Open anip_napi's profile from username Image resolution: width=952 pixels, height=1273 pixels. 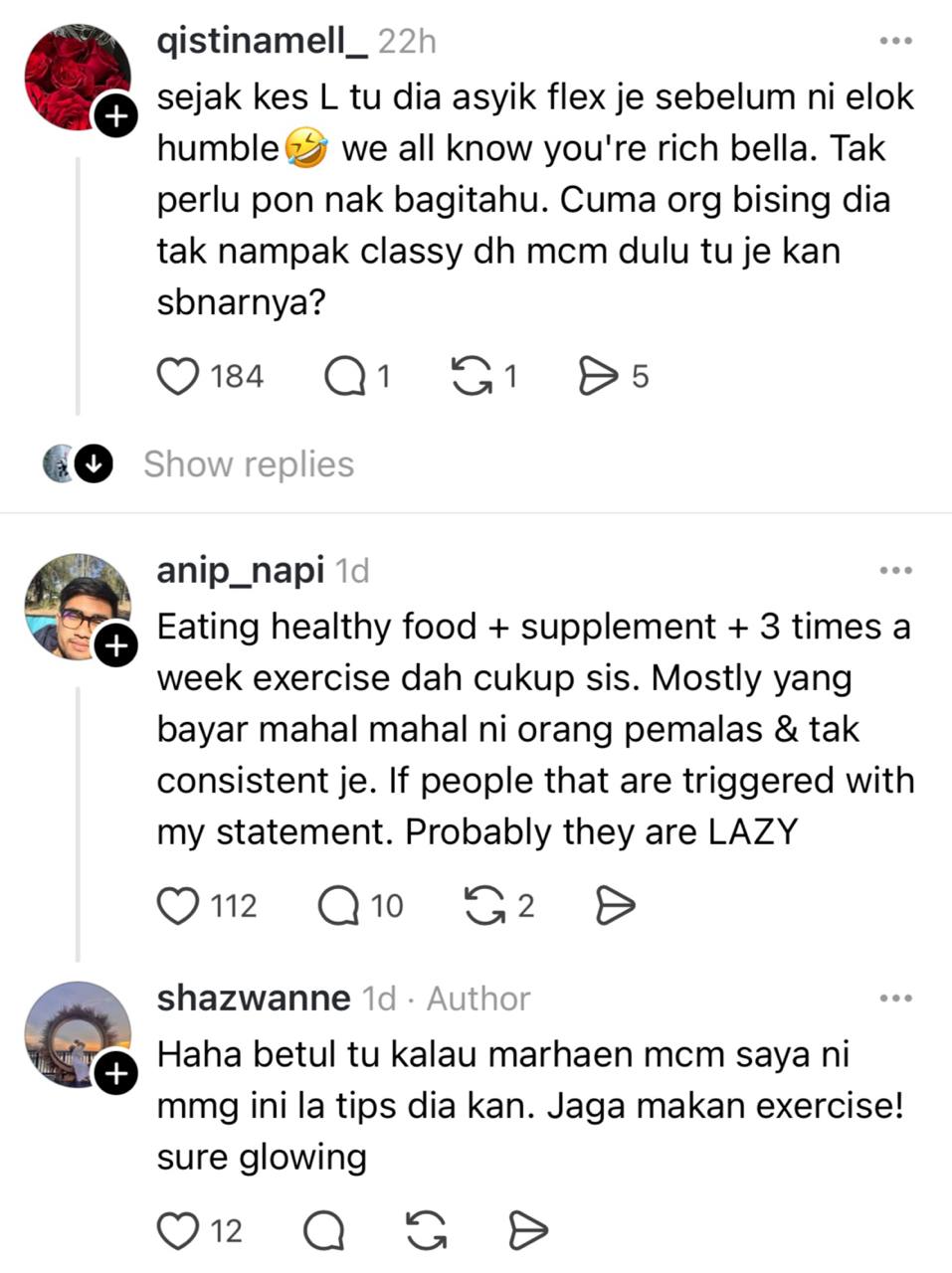(241, 570)
